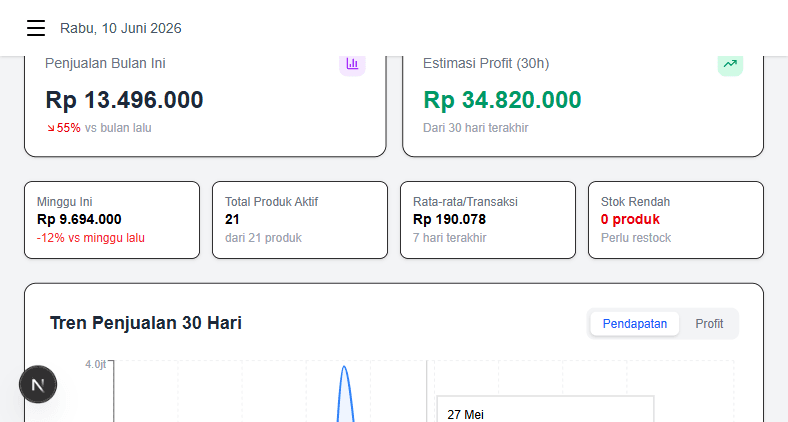Screen dimensions: 788x422
Task: Click the 55% vs bulan lalu text
Action: click(104, 128)
